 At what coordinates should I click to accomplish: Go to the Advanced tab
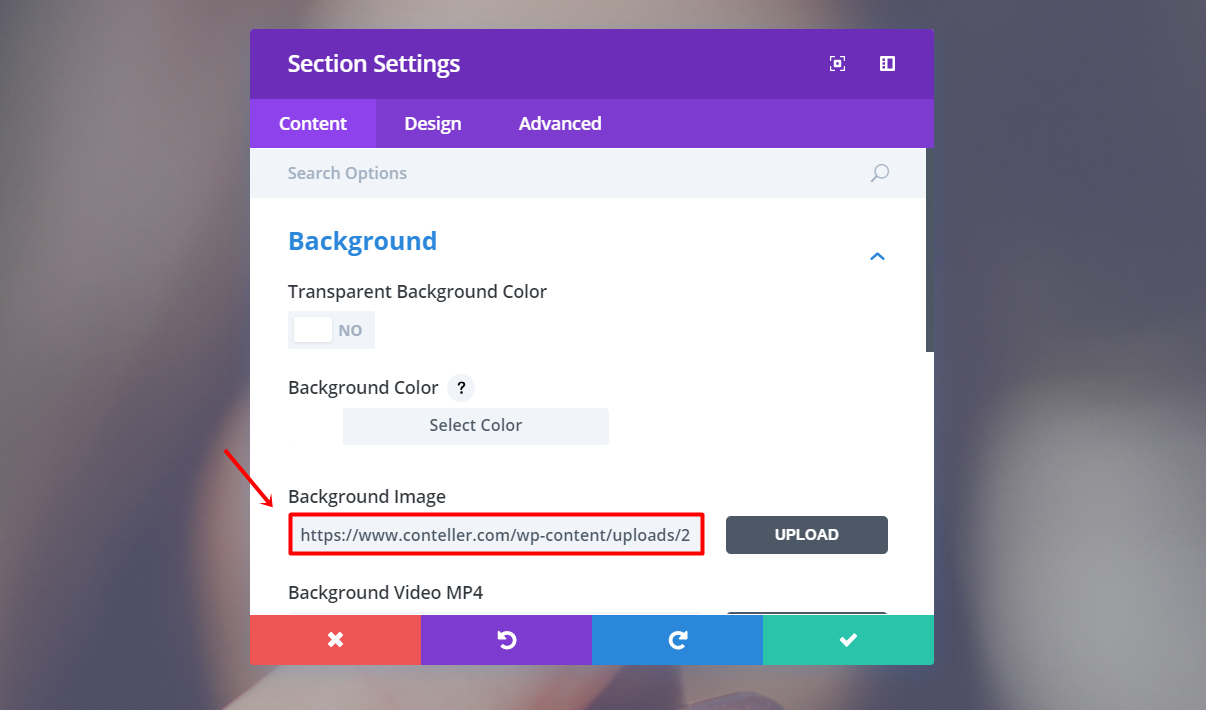click(560, 124)
